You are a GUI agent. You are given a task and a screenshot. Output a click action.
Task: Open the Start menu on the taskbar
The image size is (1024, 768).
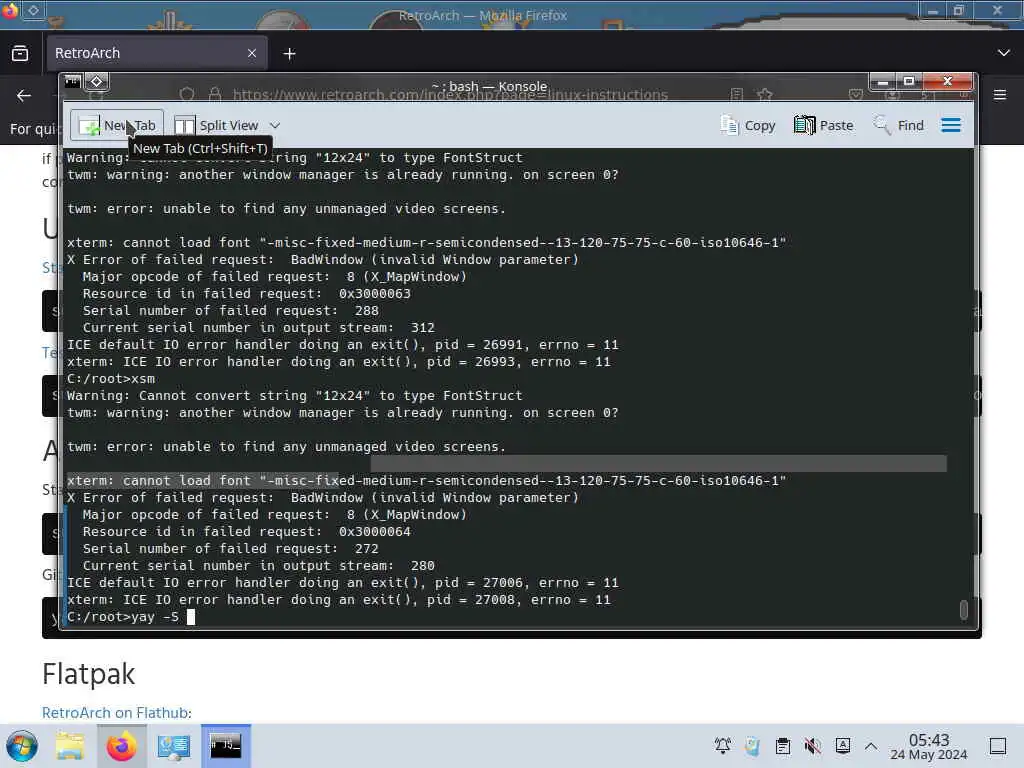click(22, 746)
